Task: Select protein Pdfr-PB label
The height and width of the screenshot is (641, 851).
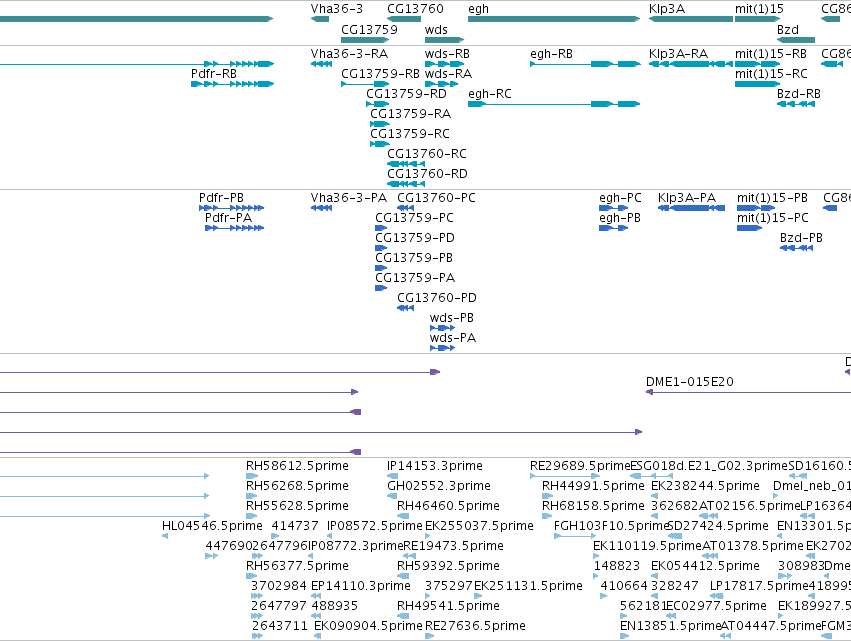Action: (x=221, y=198)
